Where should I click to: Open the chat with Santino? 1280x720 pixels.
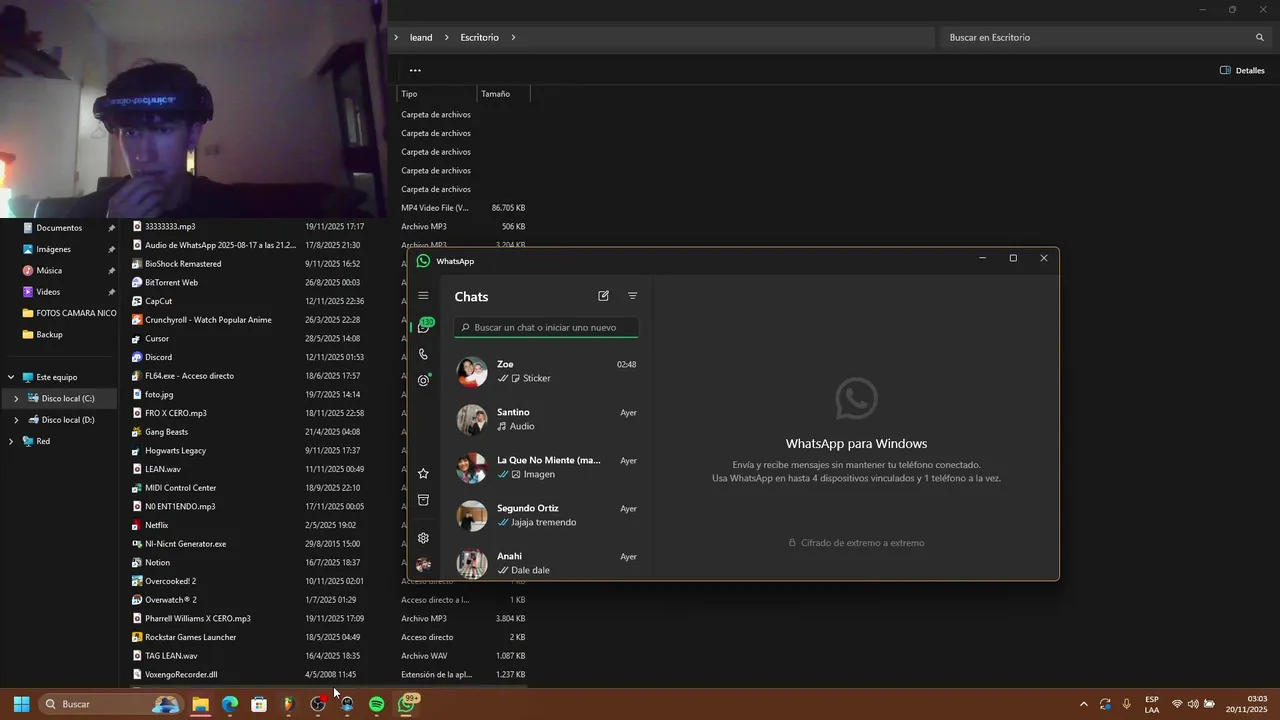[546, 419]
